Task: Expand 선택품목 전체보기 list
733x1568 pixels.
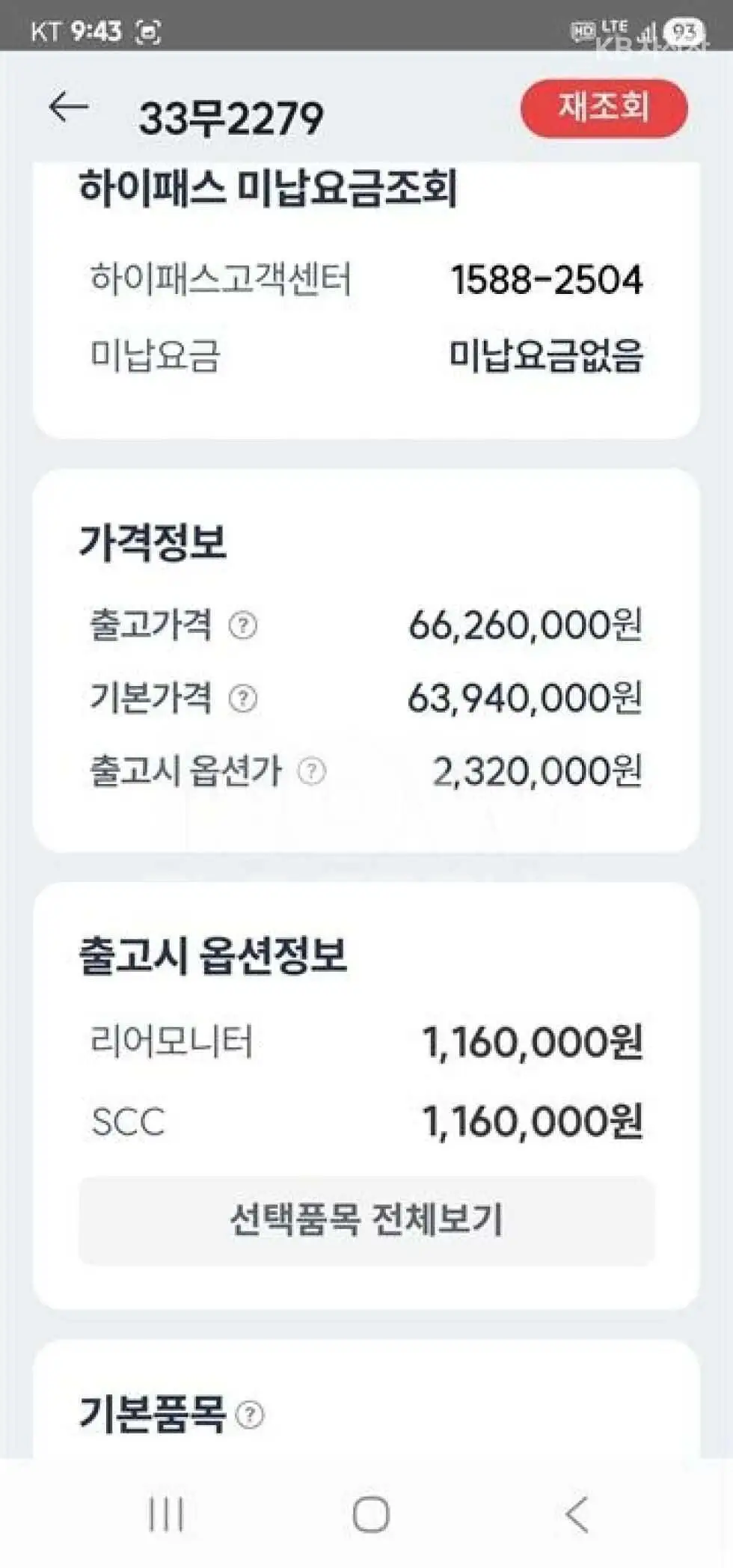Action: (366, 1220)
